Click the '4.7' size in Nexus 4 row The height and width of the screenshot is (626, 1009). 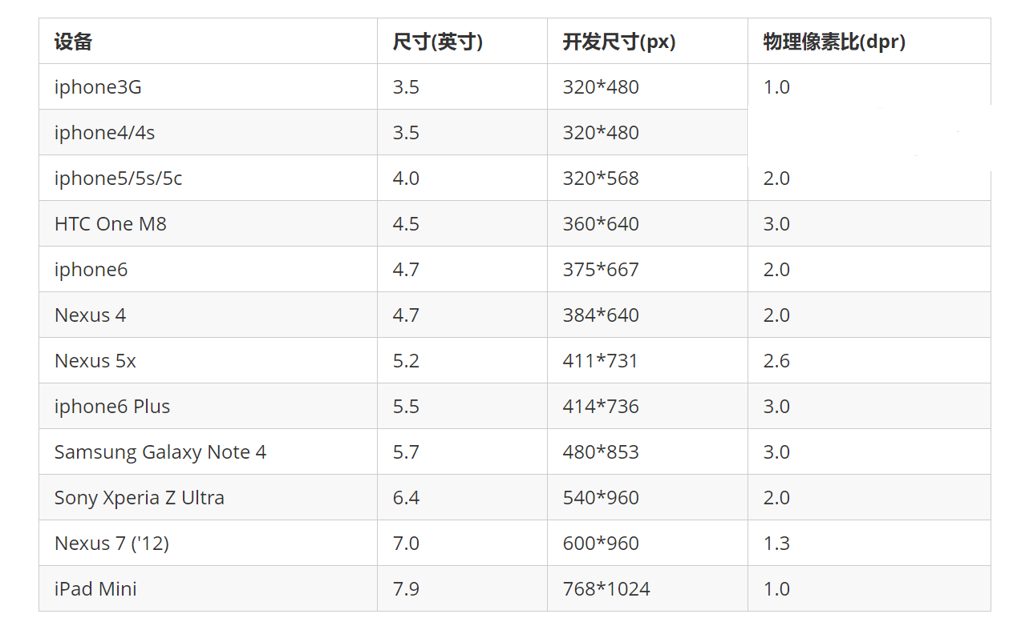tap(406, 315)
